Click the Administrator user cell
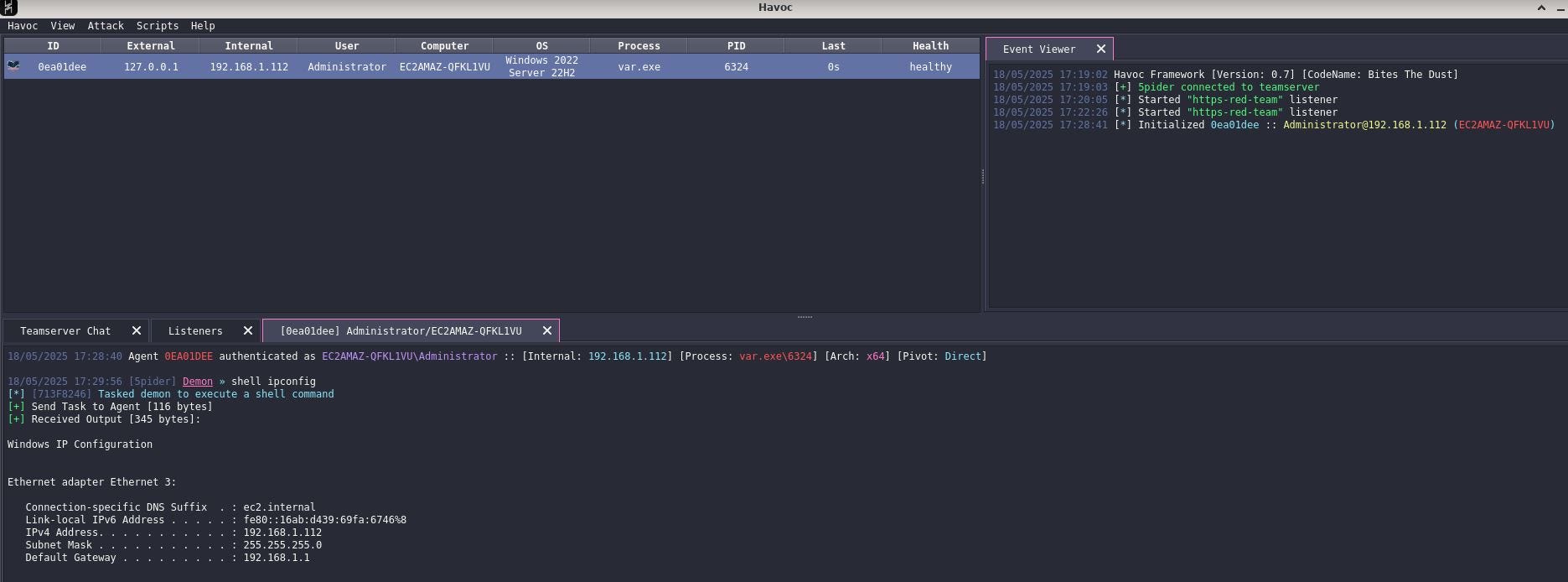 click(347, 67)
